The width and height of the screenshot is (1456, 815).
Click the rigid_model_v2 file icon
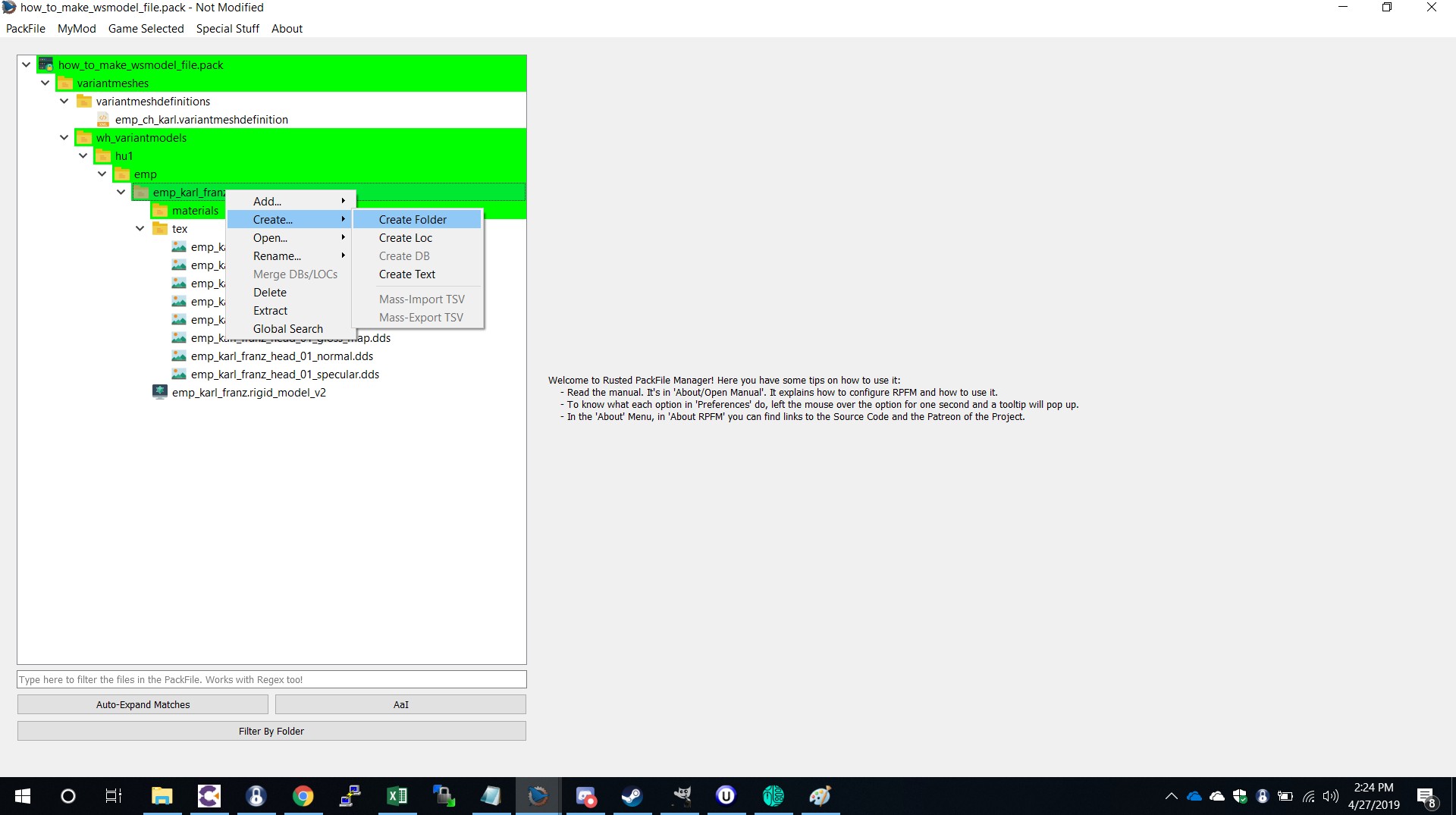[160, 393]
